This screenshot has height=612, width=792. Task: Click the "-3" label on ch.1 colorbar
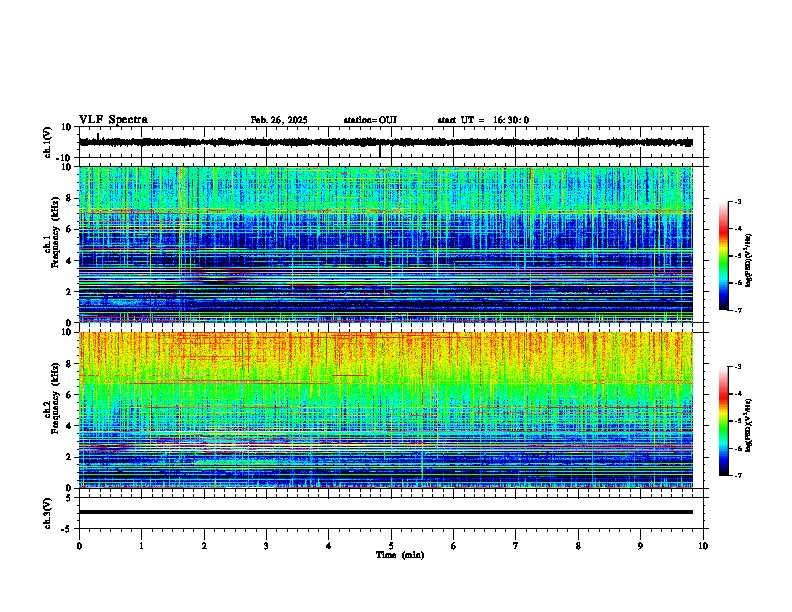(738, 201)
